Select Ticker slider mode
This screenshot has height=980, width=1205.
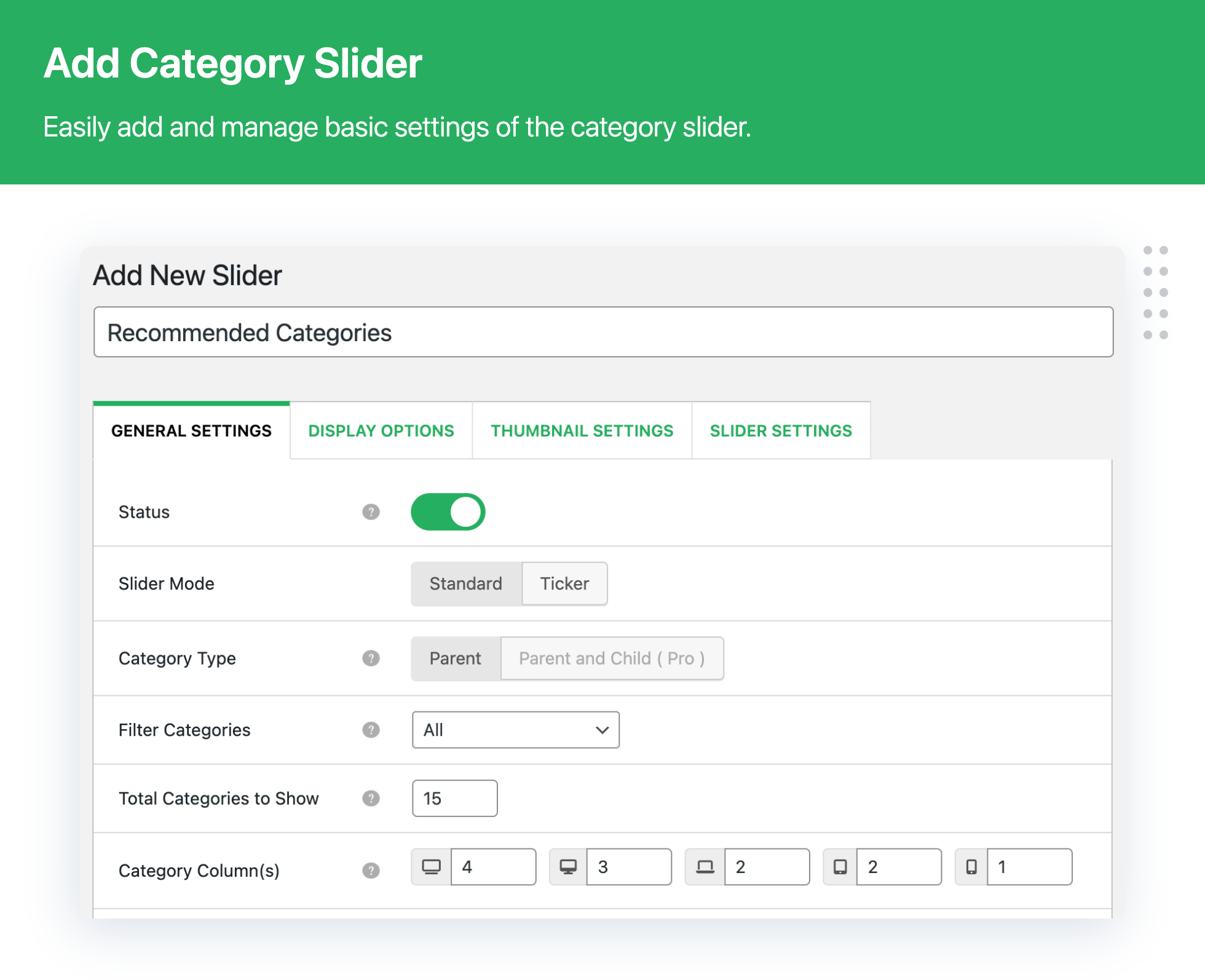(x=564, y=583)
